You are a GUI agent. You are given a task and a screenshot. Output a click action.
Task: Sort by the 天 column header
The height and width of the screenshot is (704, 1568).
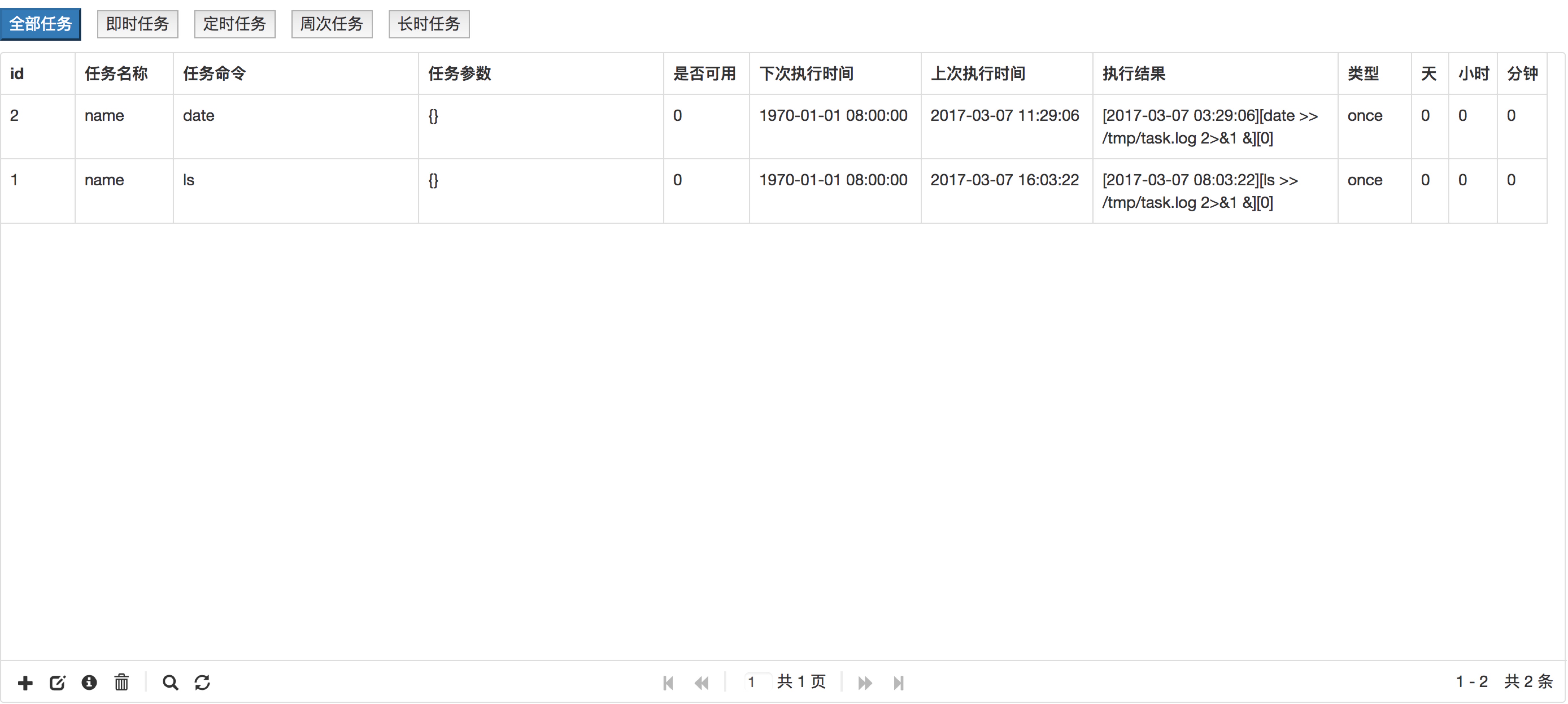1430,74
